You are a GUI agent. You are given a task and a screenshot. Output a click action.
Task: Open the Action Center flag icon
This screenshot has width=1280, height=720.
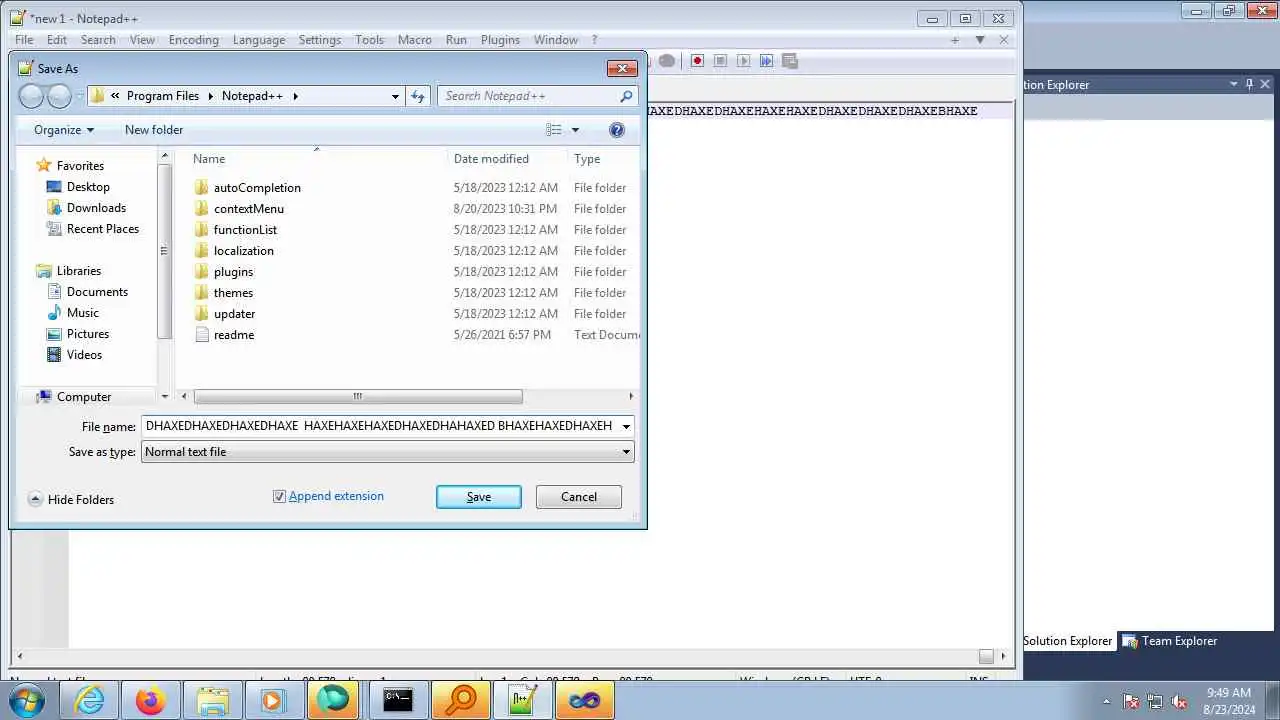click(x=1131, y=702)
